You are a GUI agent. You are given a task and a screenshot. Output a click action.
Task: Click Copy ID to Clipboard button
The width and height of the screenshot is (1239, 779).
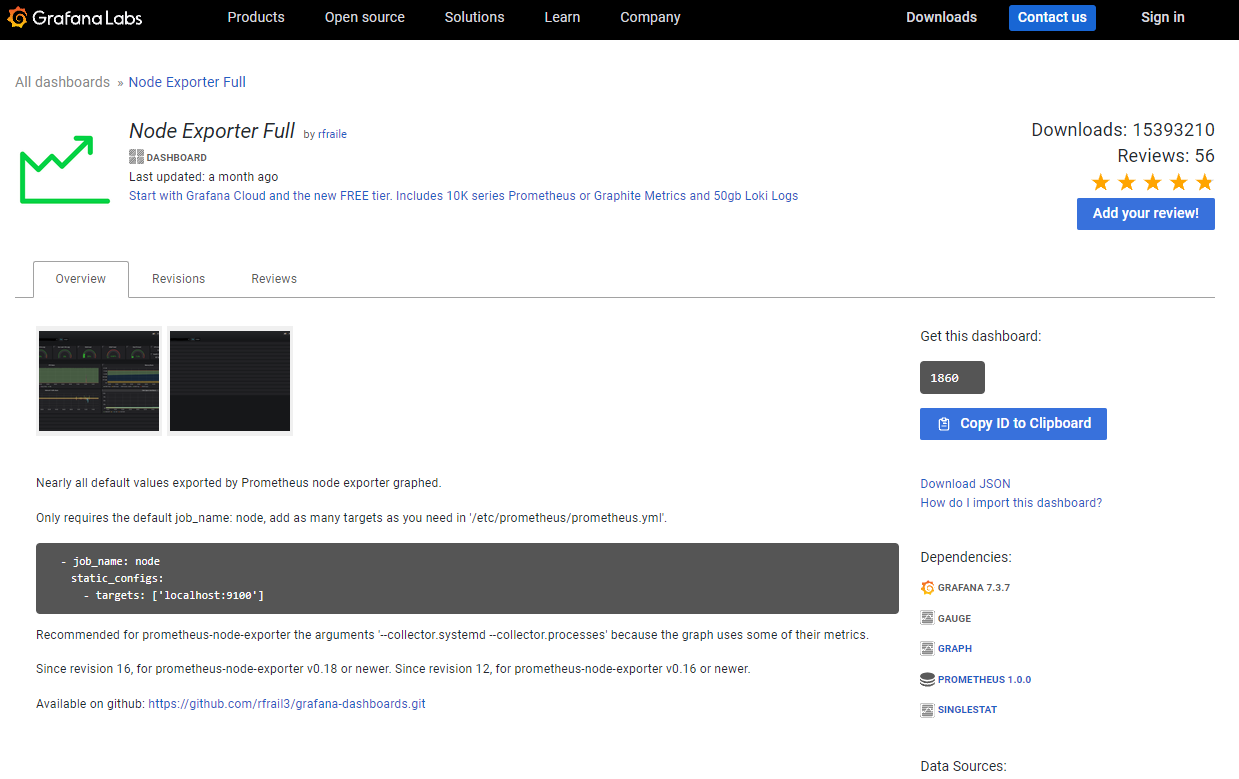pos(1013,424)
